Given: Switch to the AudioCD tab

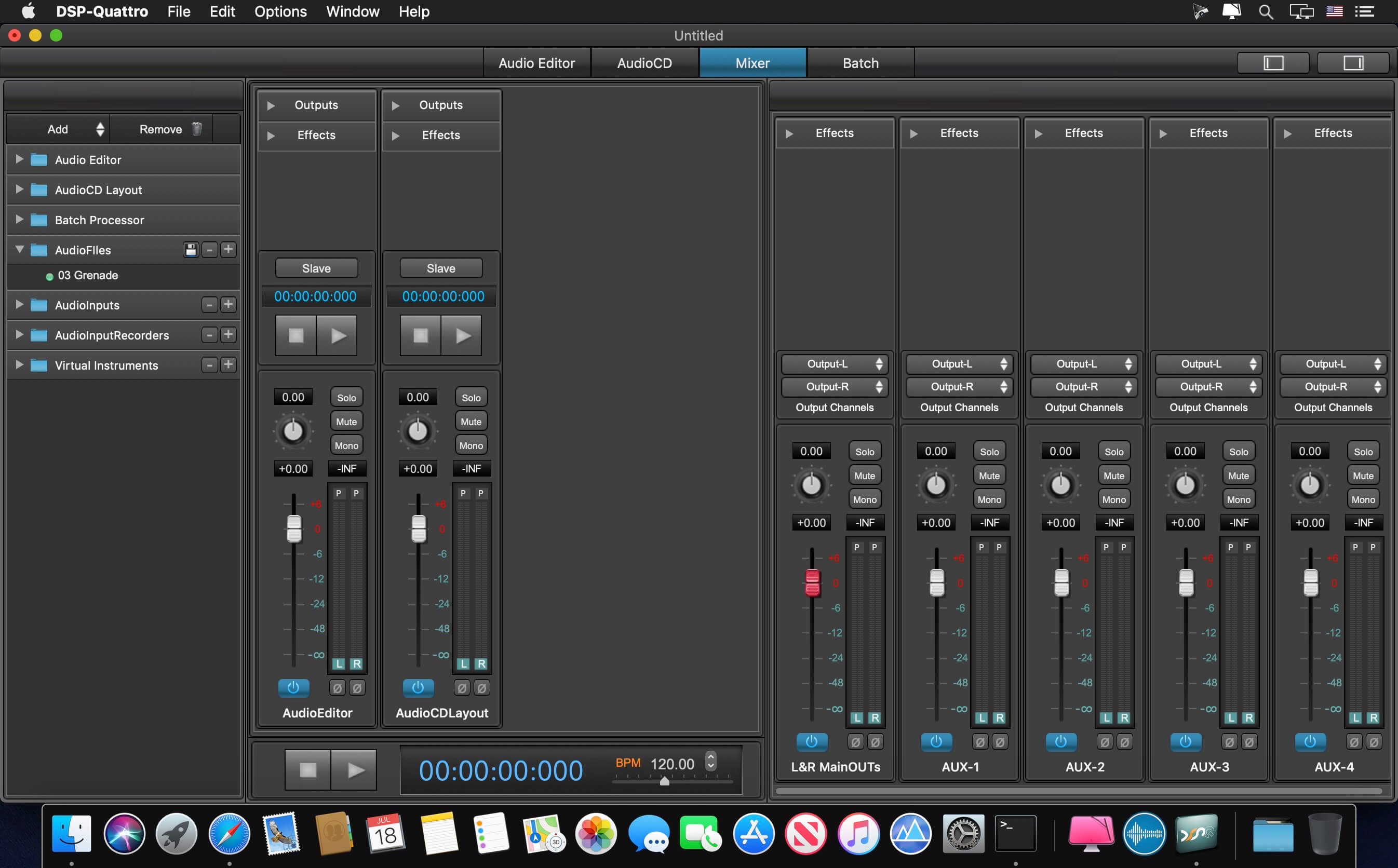Looking at the screenshot, I should (x=644, y=63).
